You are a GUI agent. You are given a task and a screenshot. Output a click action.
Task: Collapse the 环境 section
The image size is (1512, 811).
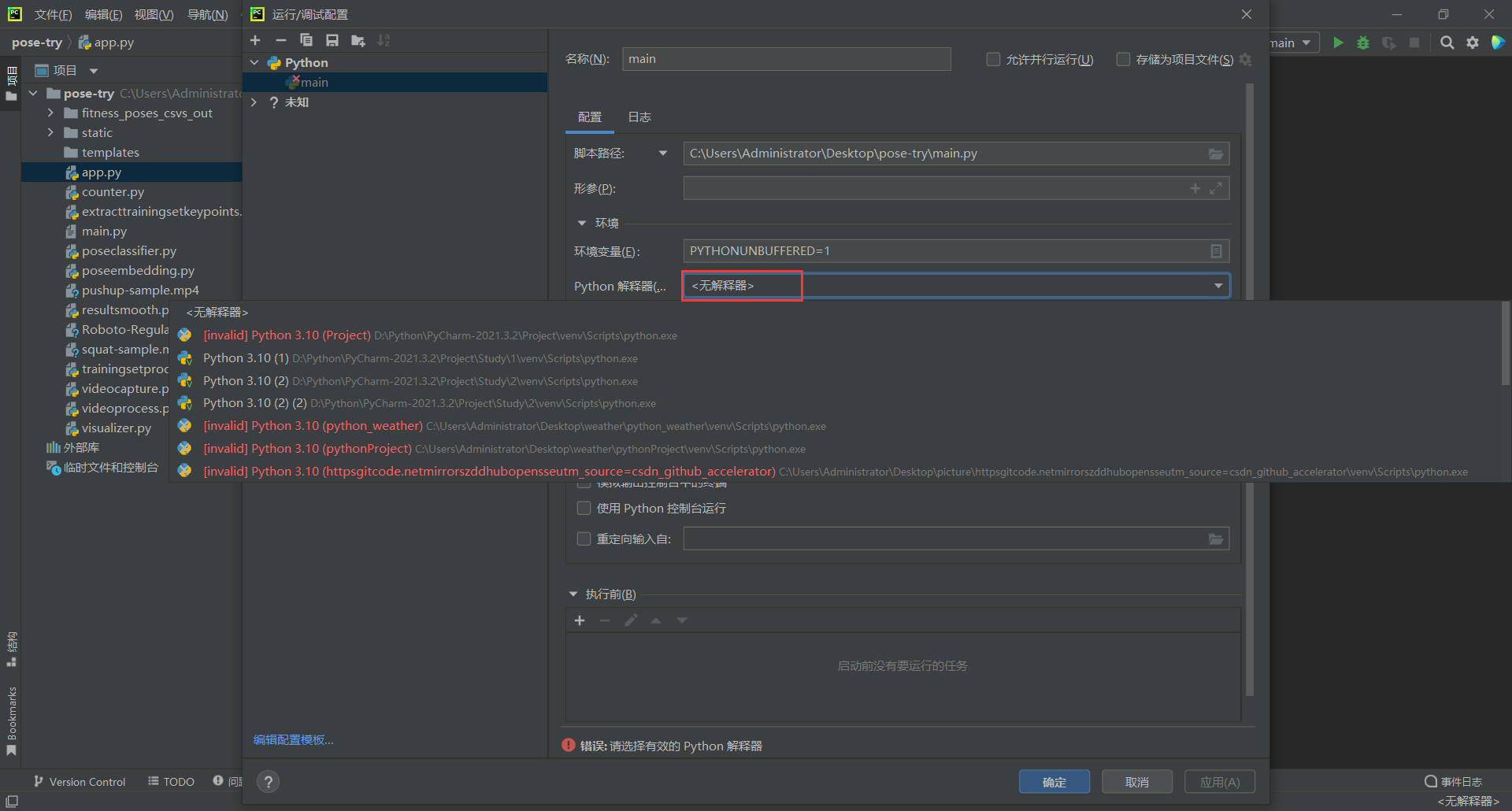582,224
